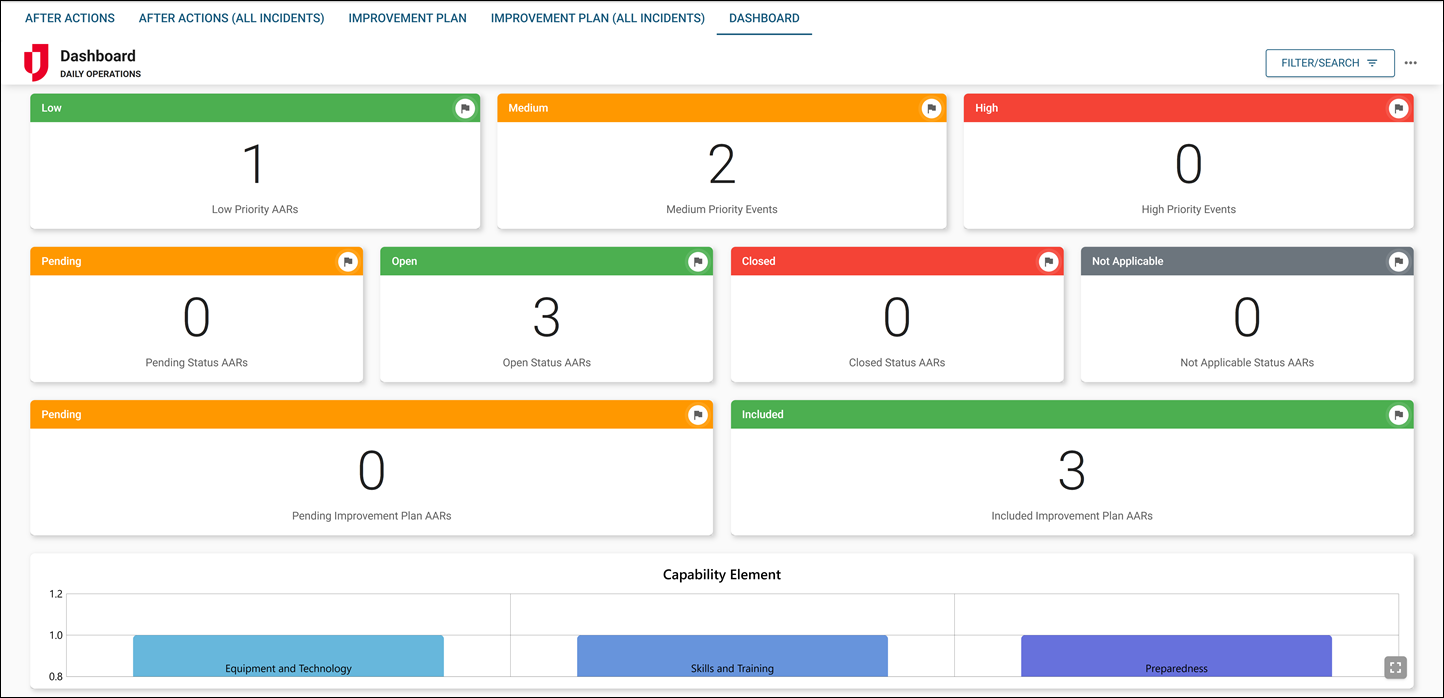The height and width of the screenshot is (698, 1444).
Task: Click the flag on the Included card
Action: click(x=1398, y=414)
